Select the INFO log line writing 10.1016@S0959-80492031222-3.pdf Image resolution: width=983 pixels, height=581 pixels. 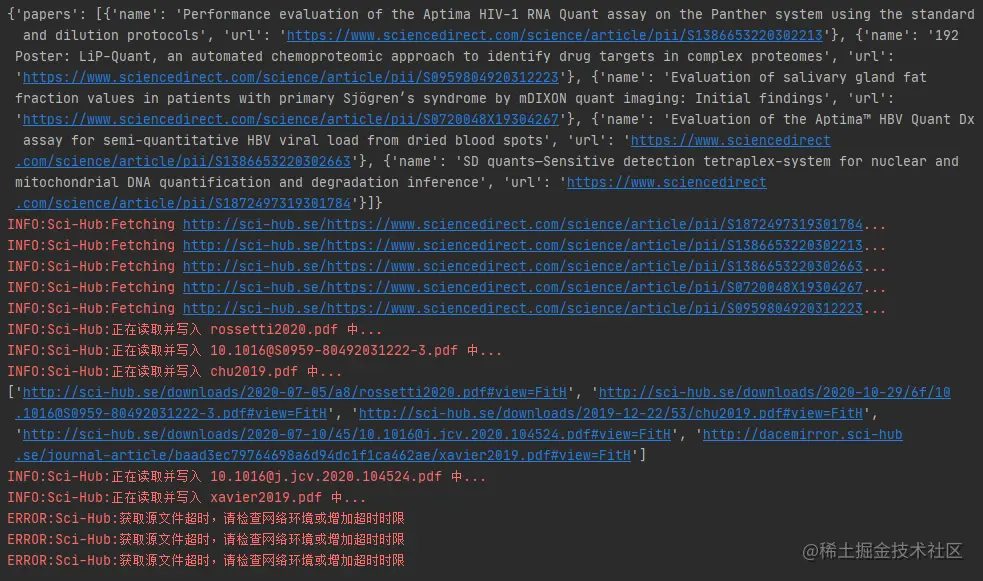click(x=255, y=350)
